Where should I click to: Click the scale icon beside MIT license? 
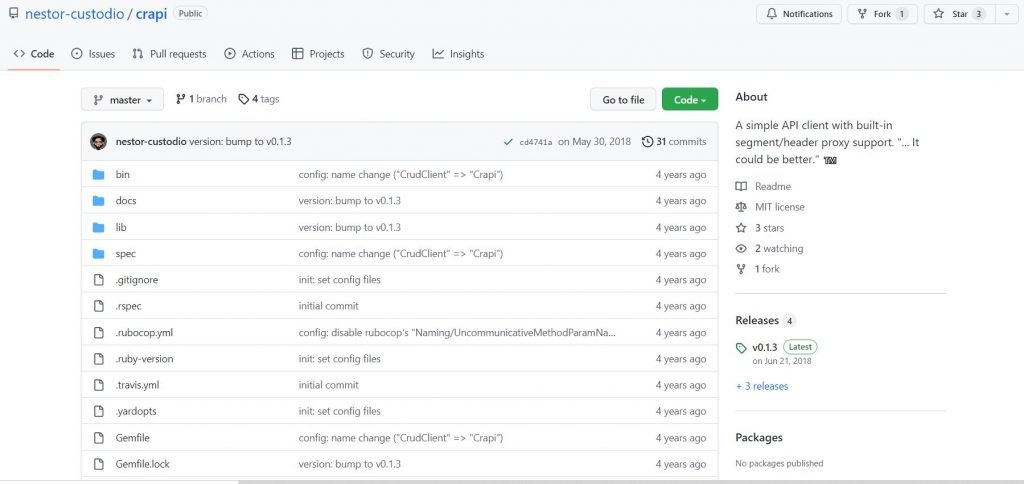pos(741,207)
